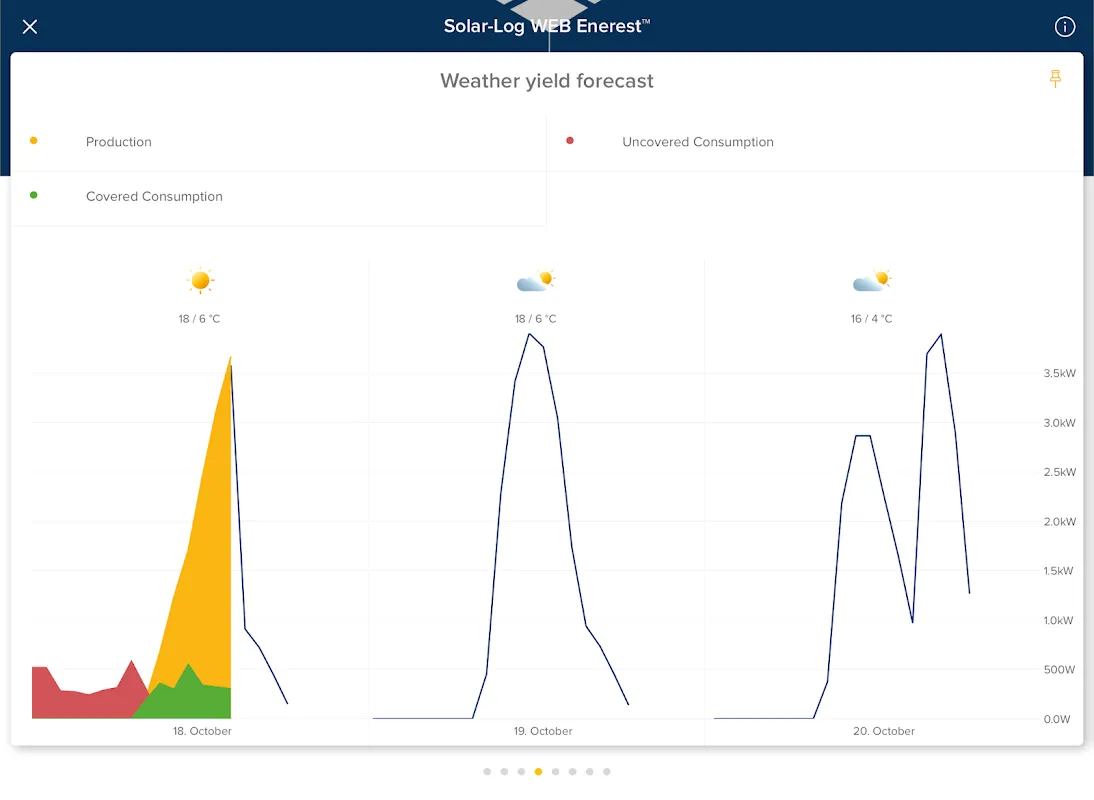This screenshot has height=800, width=1094.
Task: Select the highlighted yellow page indicator dot
Action: tap(538, 772)
